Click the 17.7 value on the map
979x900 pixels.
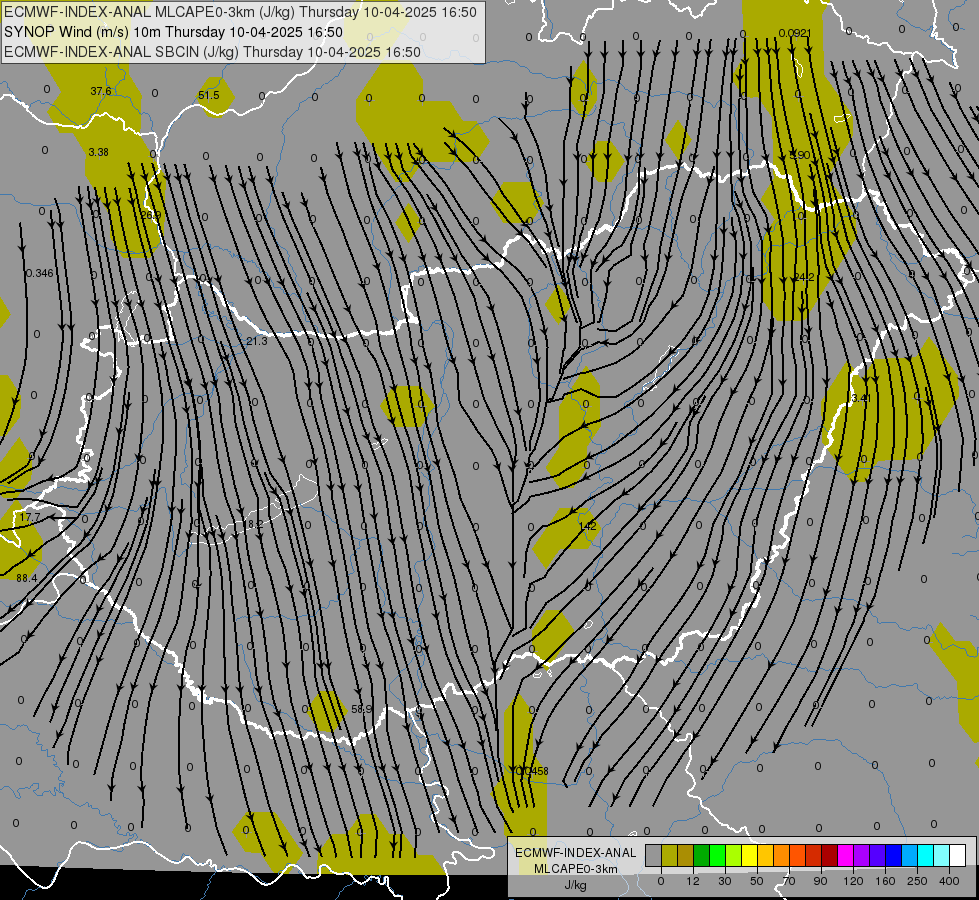coord(29,518)
